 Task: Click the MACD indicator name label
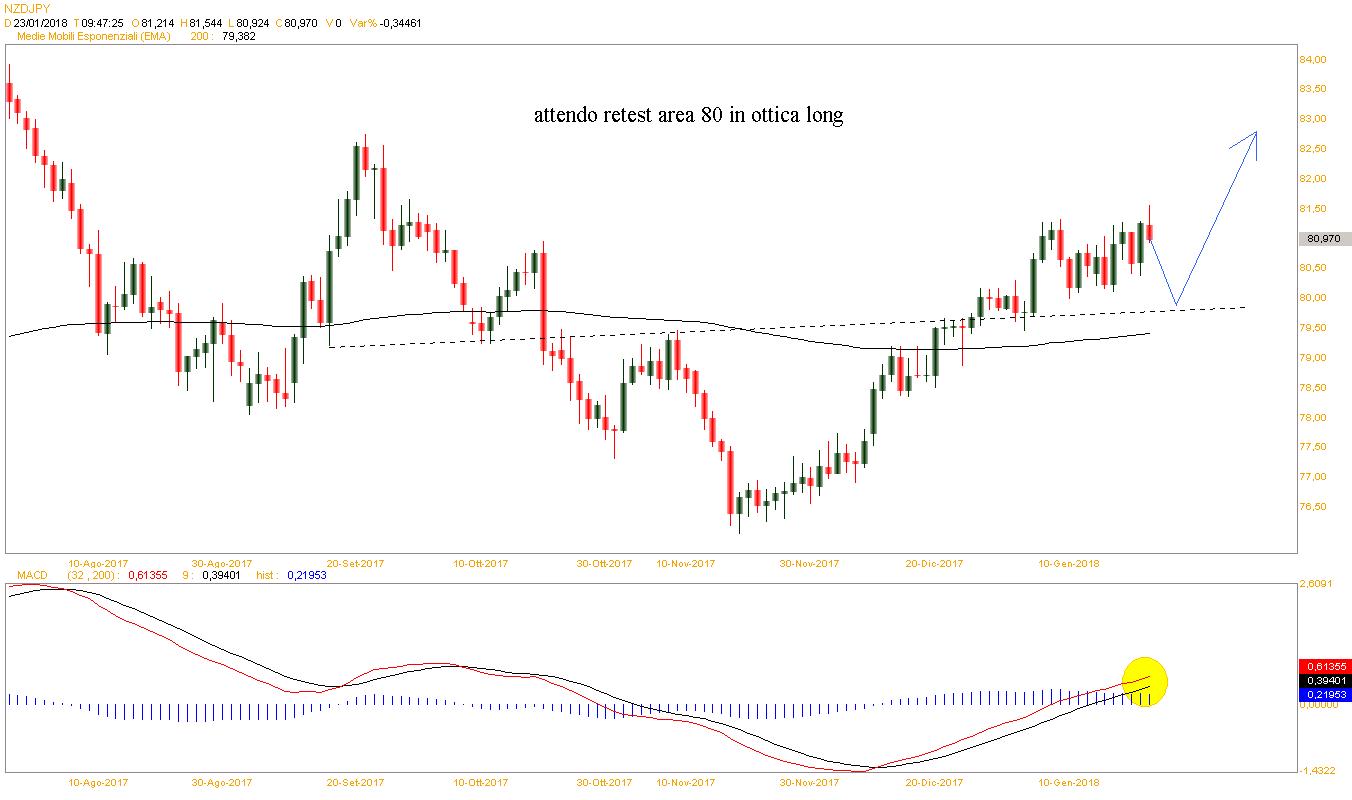(x=24, y=576)
